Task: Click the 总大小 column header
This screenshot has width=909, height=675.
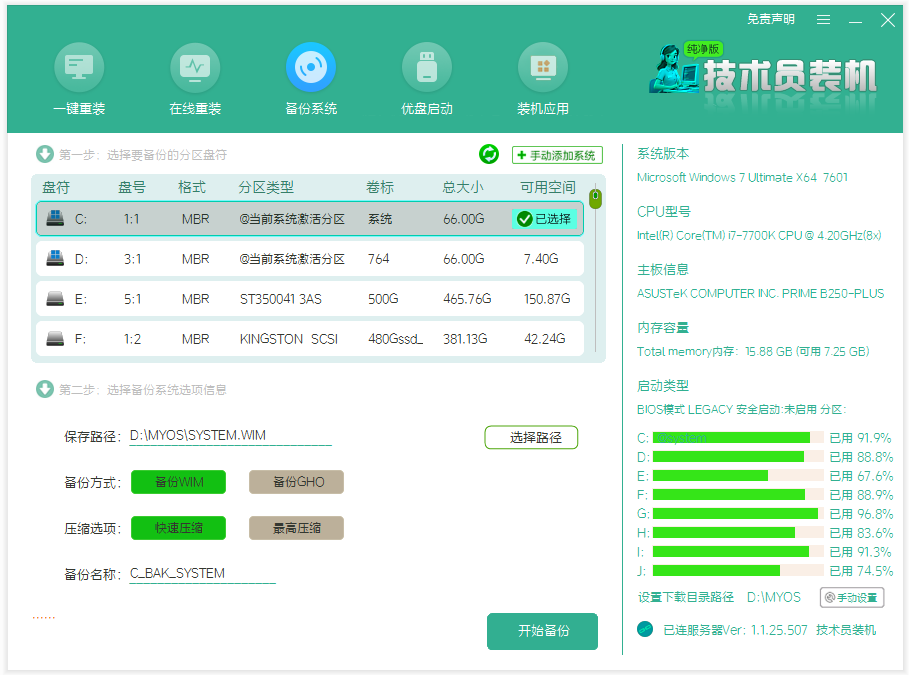Action: click(463, 187)
